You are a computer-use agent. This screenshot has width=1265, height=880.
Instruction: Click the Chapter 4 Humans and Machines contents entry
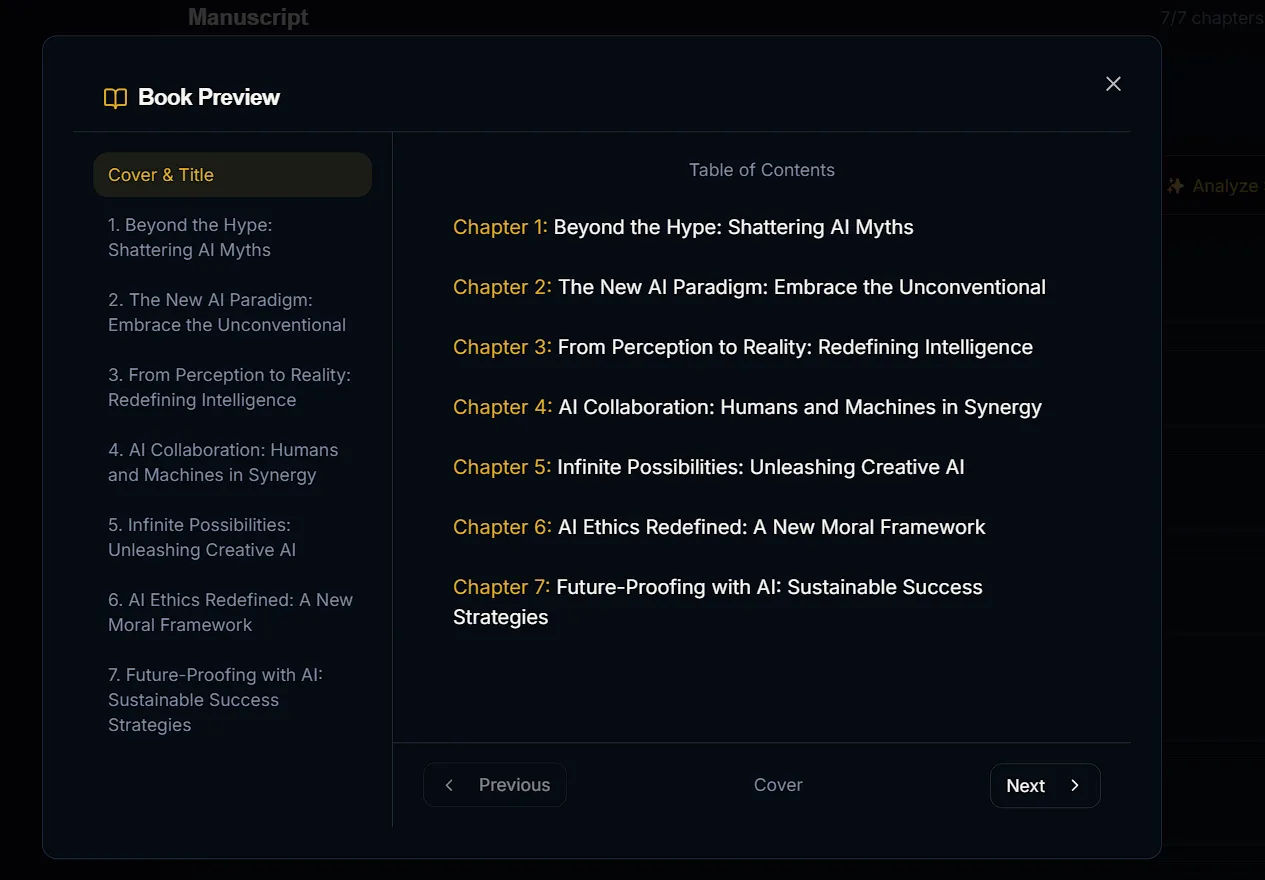pos(747,407)
